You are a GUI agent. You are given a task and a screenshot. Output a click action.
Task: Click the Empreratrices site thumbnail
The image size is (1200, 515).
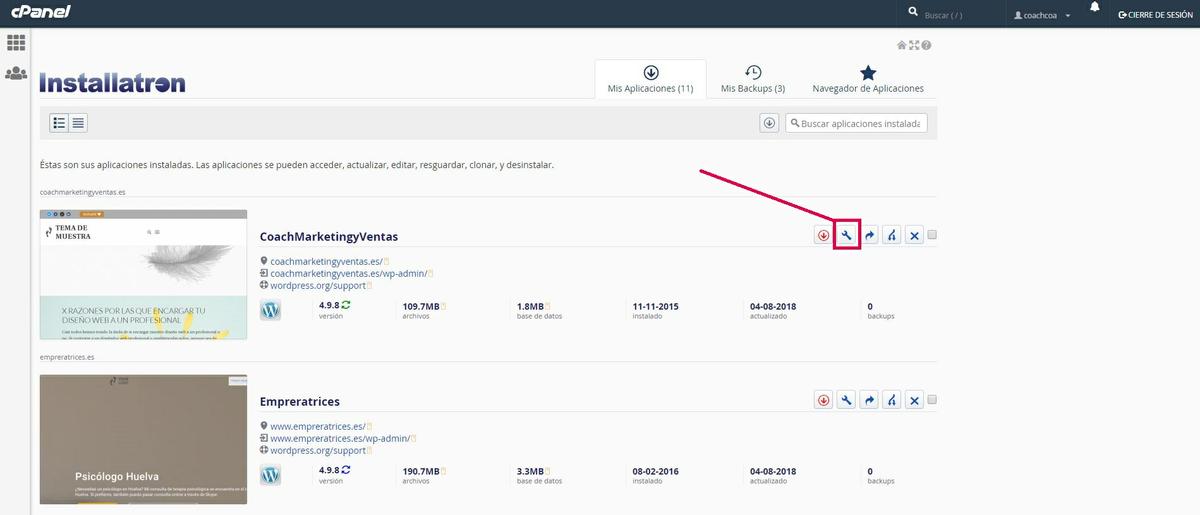pyautogui.click(x=143, y=439)
